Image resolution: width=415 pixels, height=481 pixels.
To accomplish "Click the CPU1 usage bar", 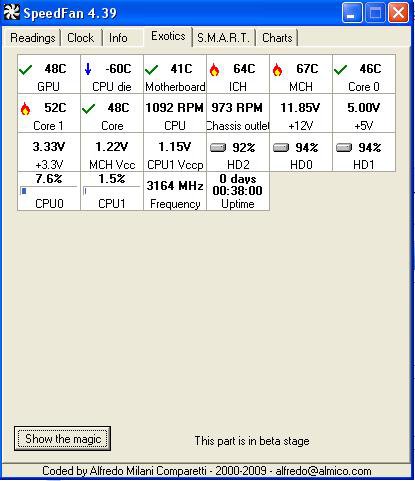I will click(x=112, y=191).
